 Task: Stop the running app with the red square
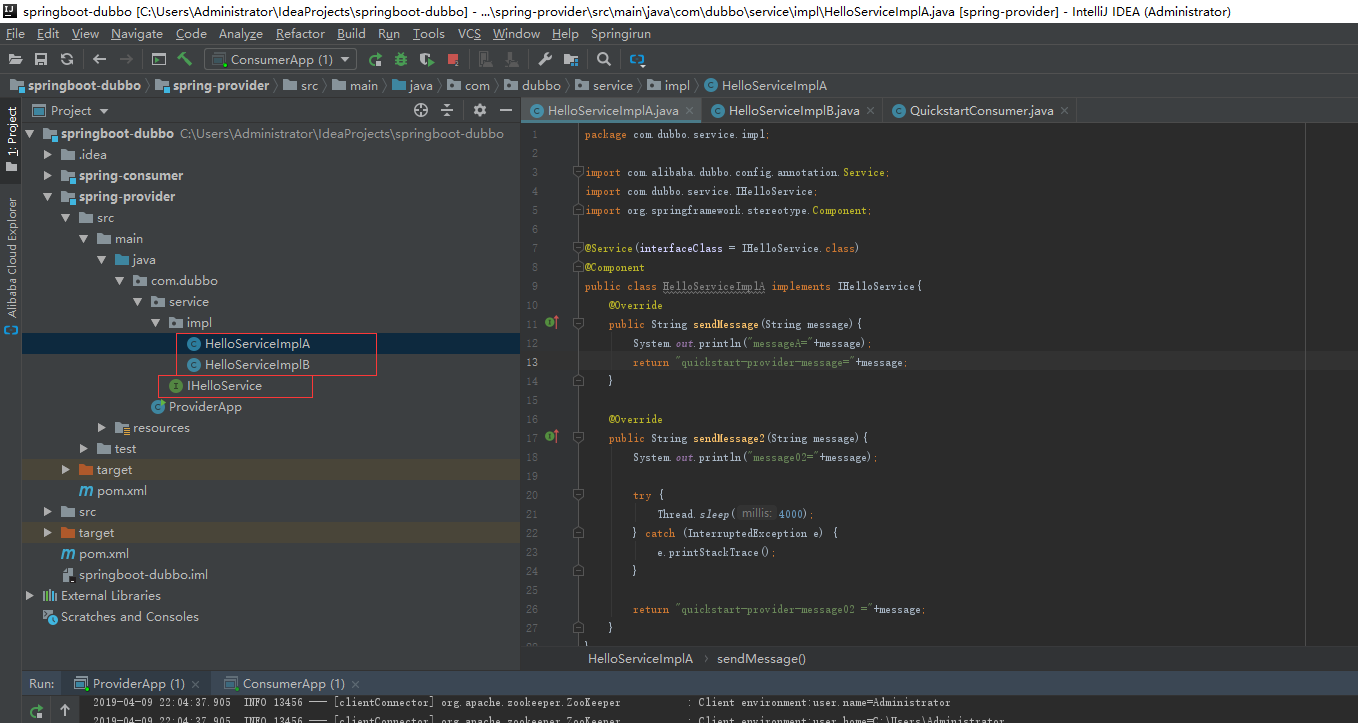[x=453, y=60]
